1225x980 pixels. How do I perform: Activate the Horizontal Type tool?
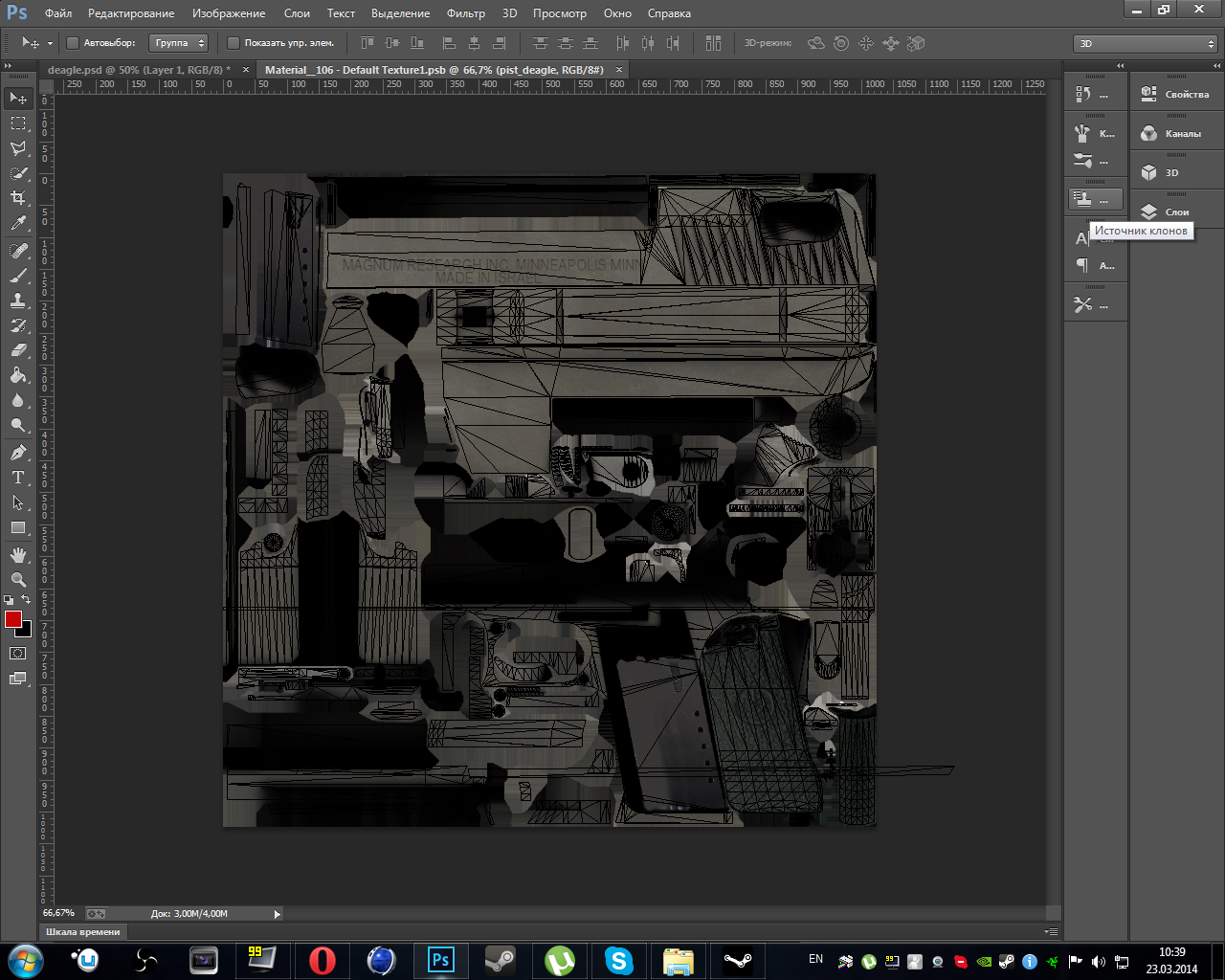tap(18, 478)
